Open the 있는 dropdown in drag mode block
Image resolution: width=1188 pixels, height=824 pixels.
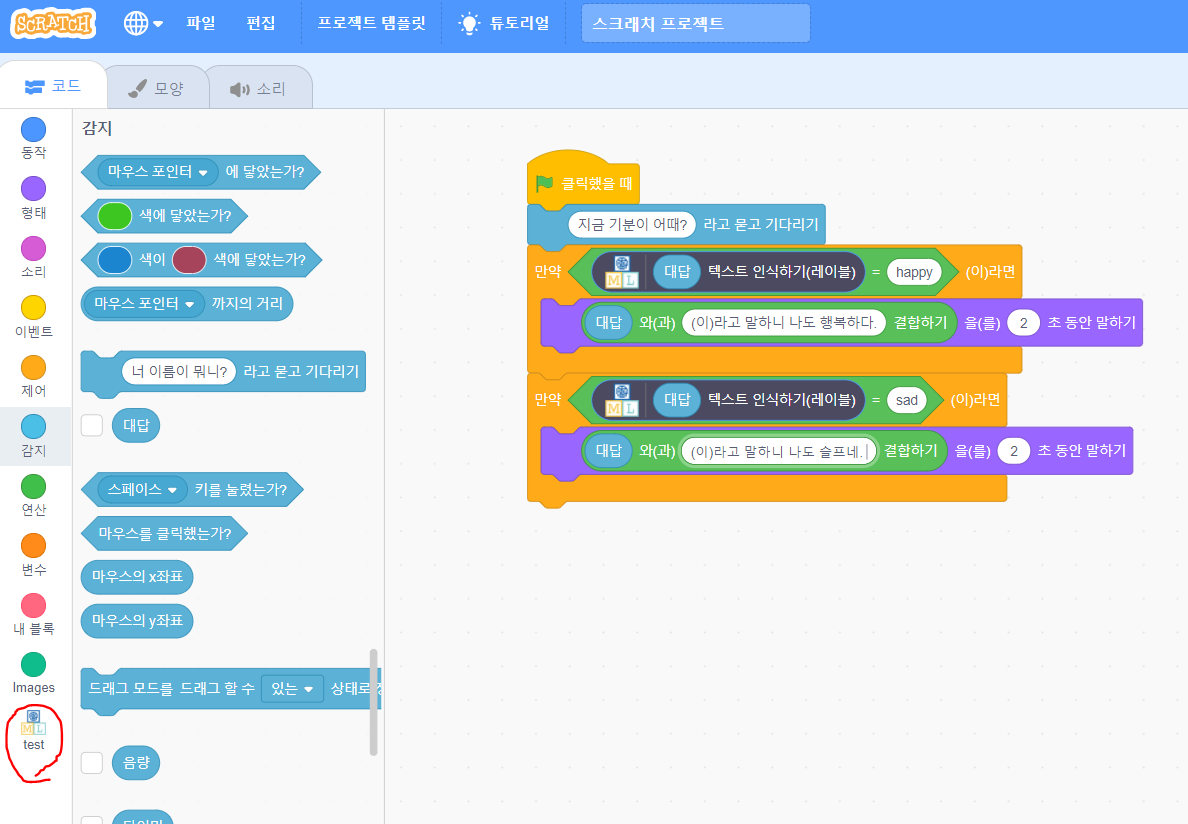[292, 689]
